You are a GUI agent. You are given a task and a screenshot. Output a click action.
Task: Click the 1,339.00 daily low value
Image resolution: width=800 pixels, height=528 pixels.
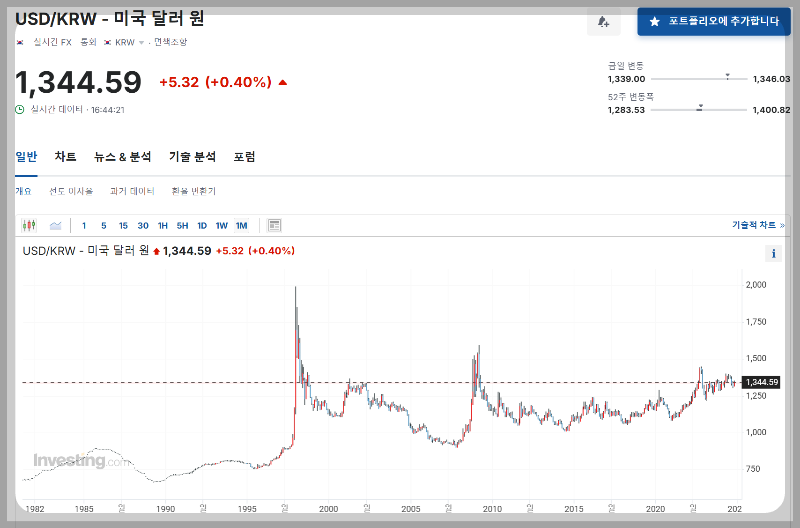(626, 79)
